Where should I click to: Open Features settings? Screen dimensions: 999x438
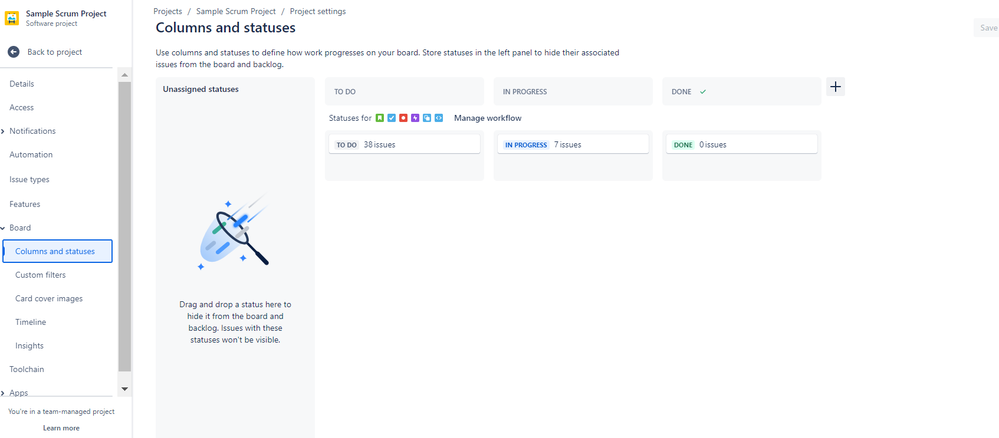(24, 204)
